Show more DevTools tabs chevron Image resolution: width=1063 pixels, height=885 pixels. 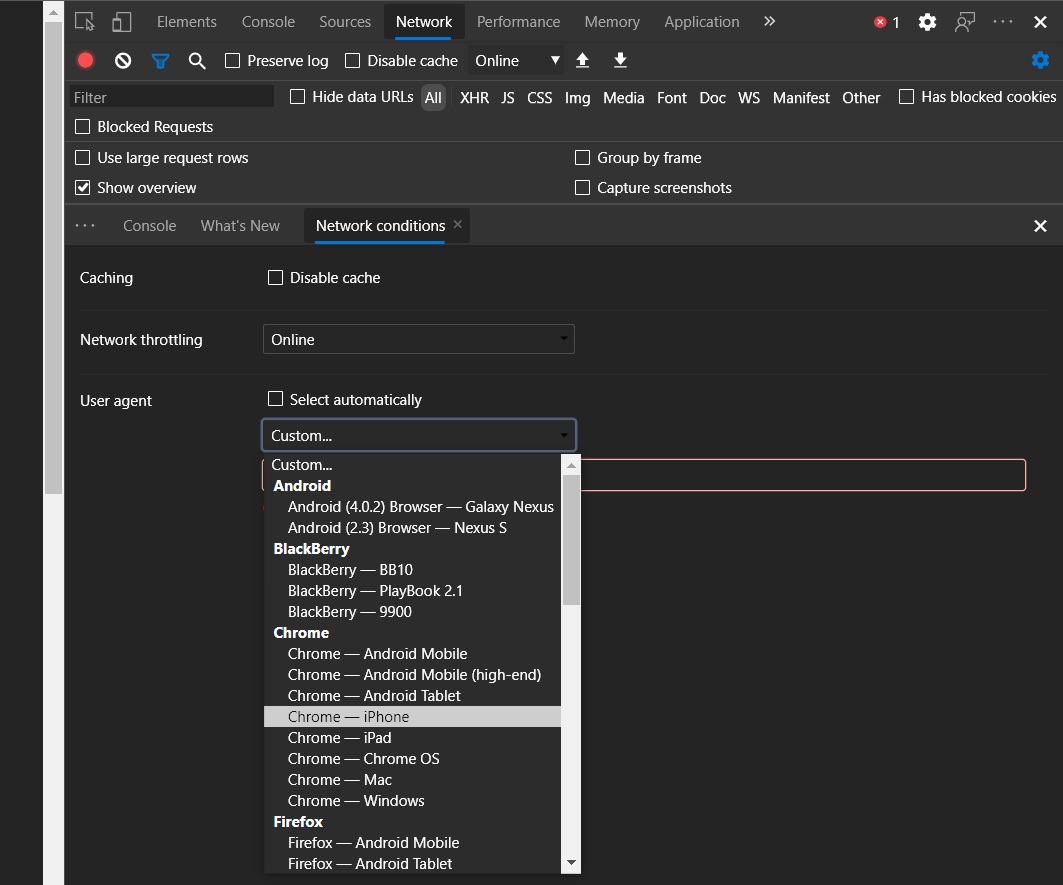769,22
